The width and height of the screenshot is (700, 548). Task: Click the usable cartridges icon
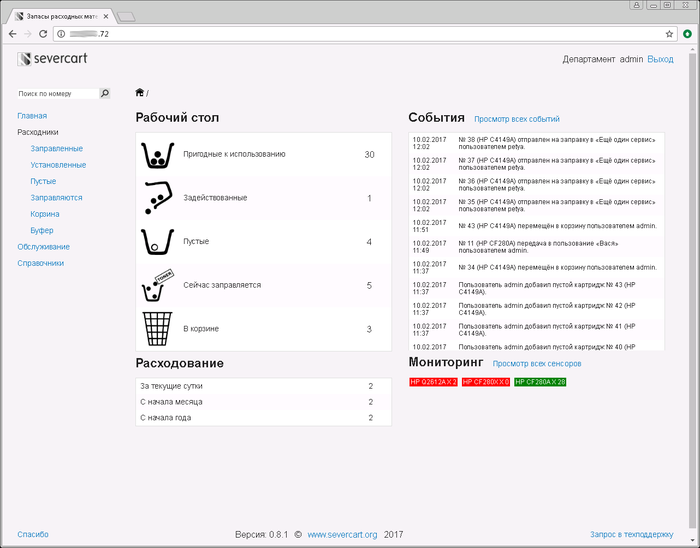click(x=155, y=154)
